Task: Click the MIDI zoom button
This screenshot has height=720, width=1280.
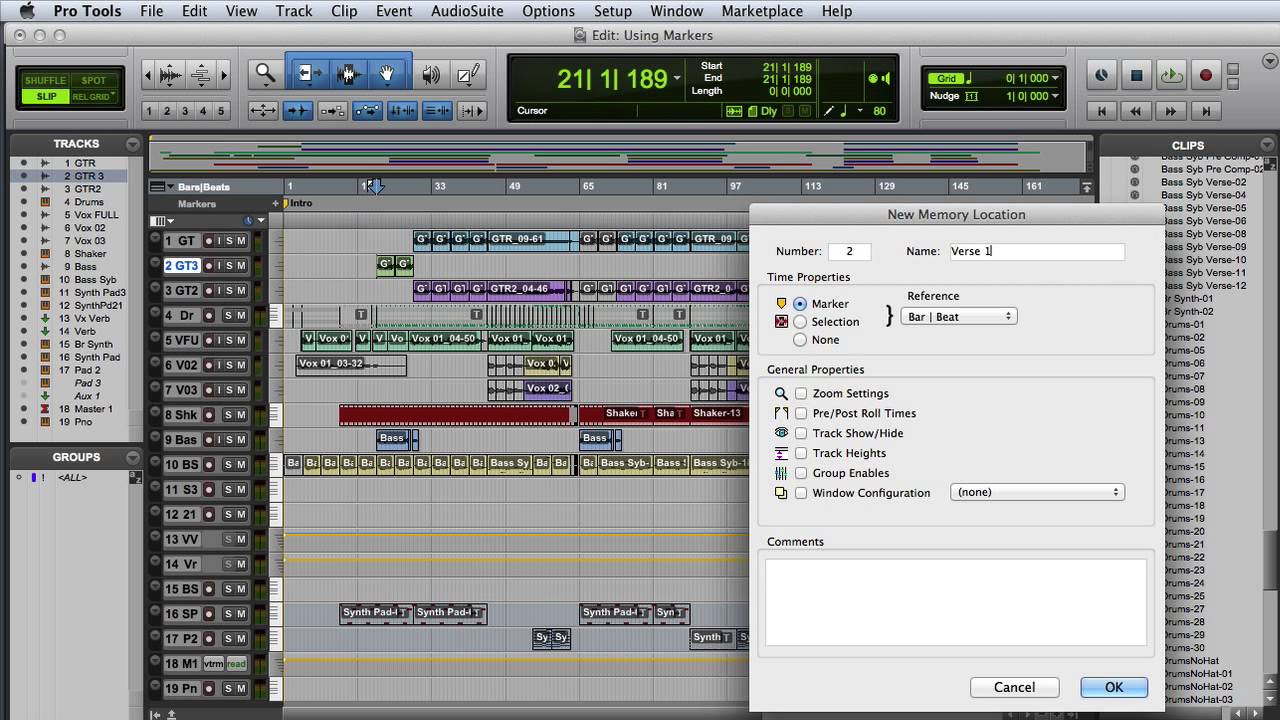Action: [201, 75]
